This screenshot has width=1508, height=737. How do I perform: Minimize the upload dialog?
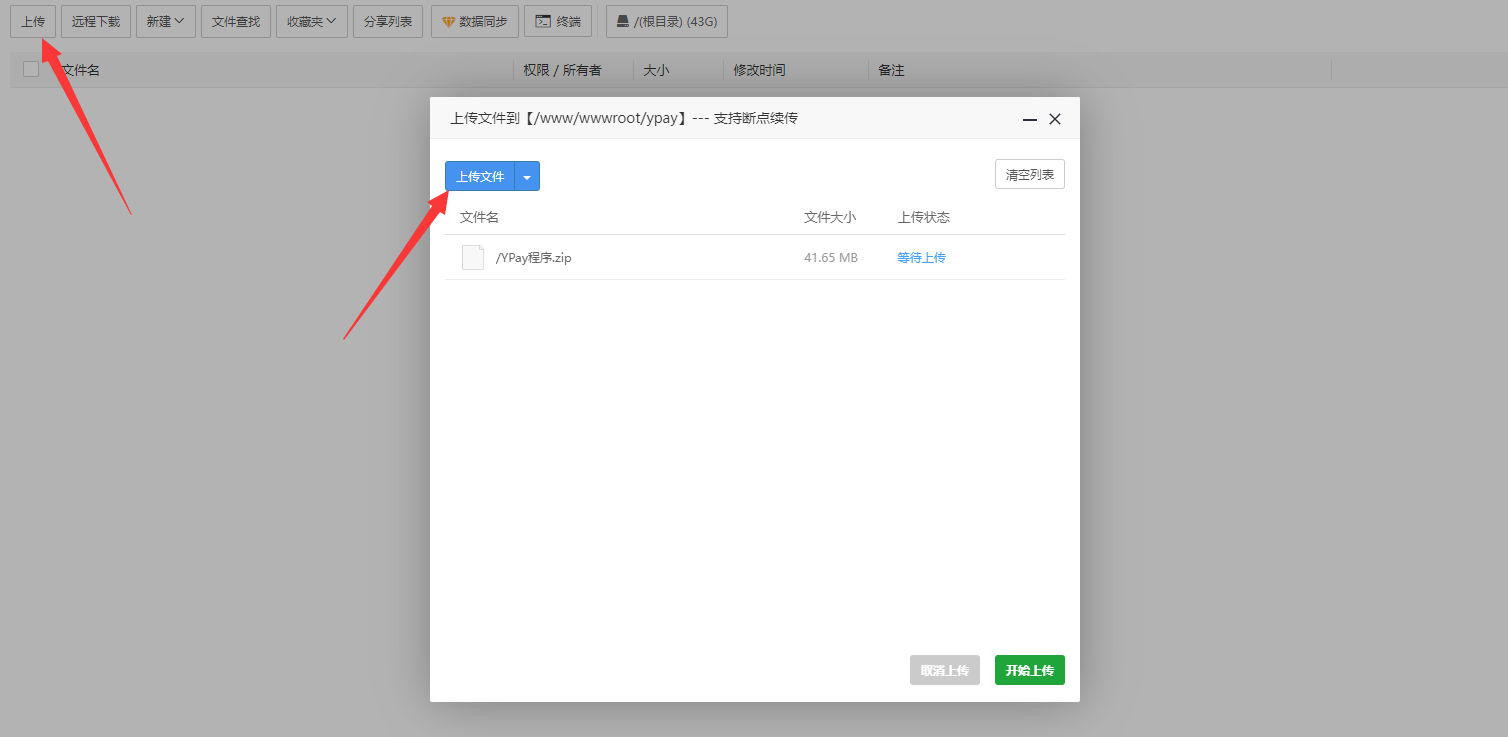tap(1029, 119)
